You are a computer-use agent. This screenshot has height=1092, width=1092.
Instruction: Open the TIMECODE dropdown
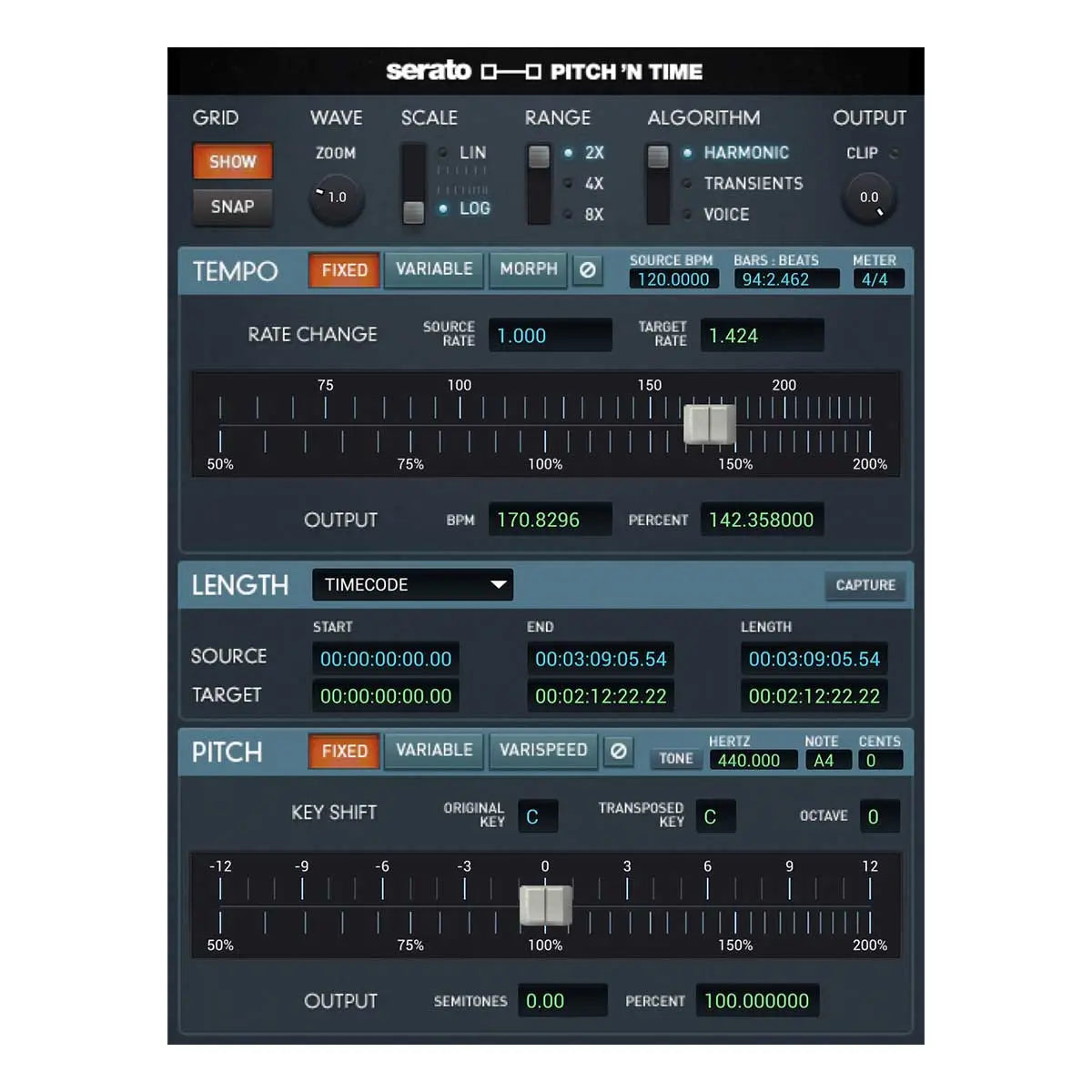[x=411, y=585]
